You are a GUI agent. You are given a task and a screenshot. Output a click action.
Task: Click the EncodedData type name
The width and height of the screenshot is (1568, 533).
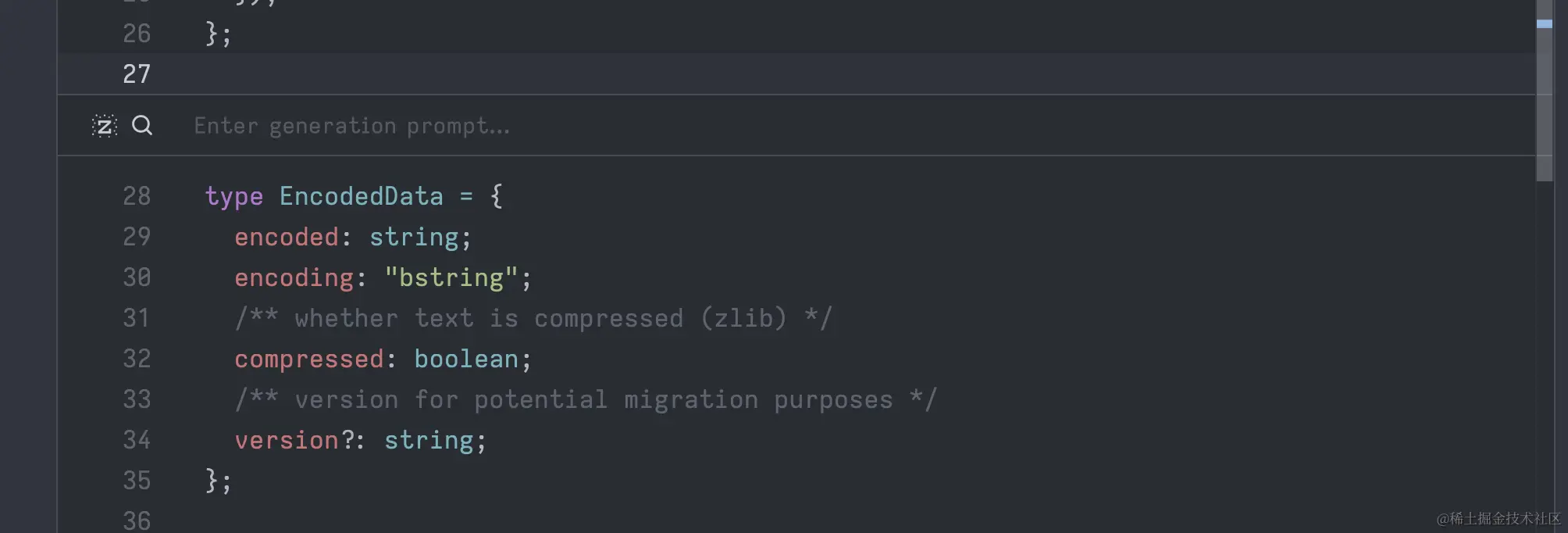361,196
